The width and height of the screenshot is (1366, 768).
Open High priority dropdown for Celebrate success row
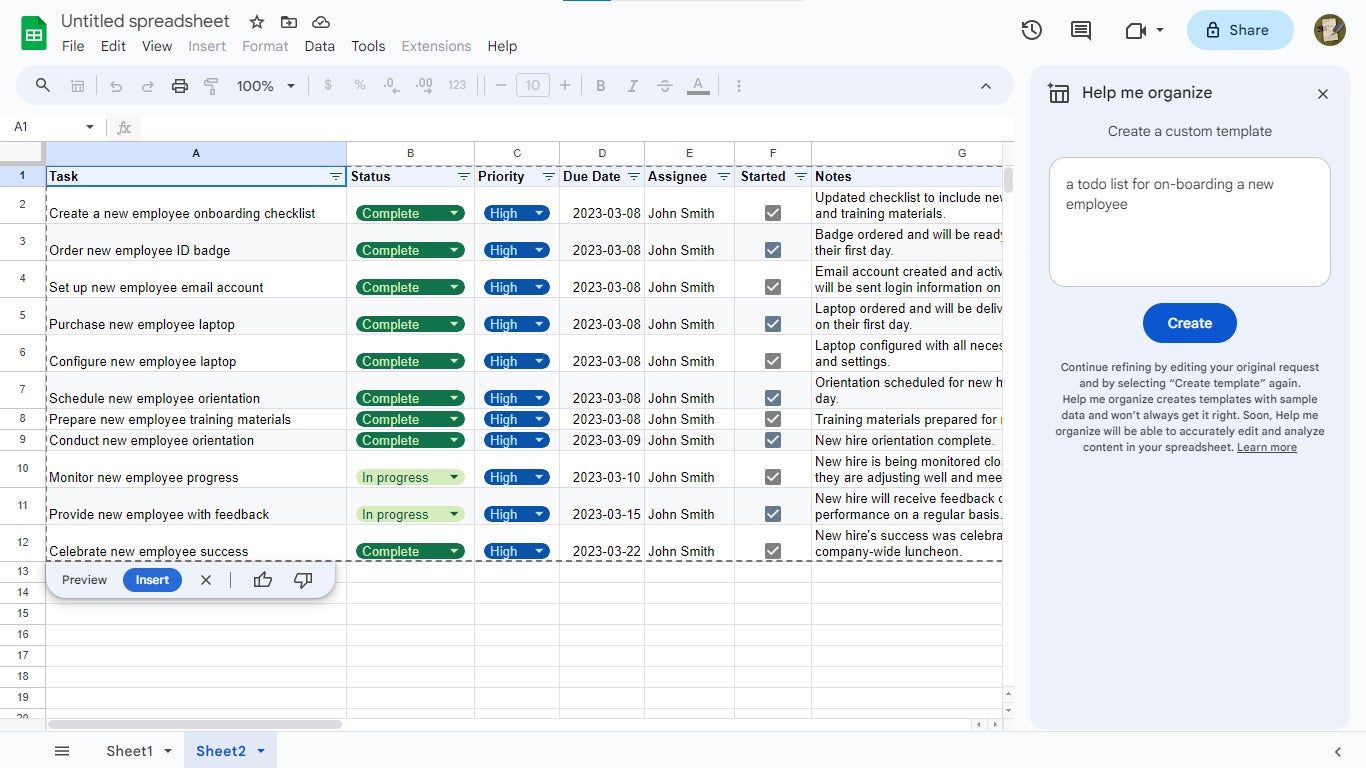[x=540, y=551]
